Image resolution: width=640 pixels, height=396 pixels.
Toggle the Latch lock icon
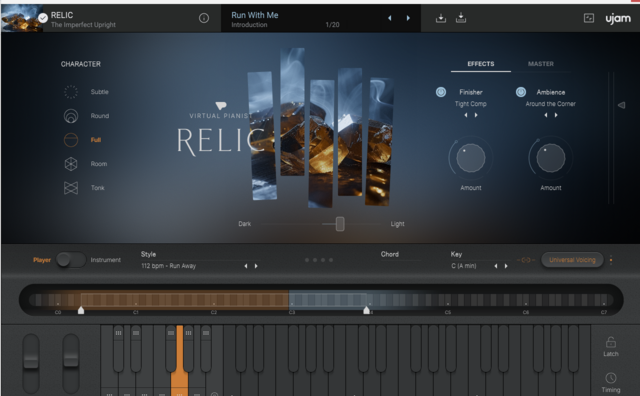611,342
